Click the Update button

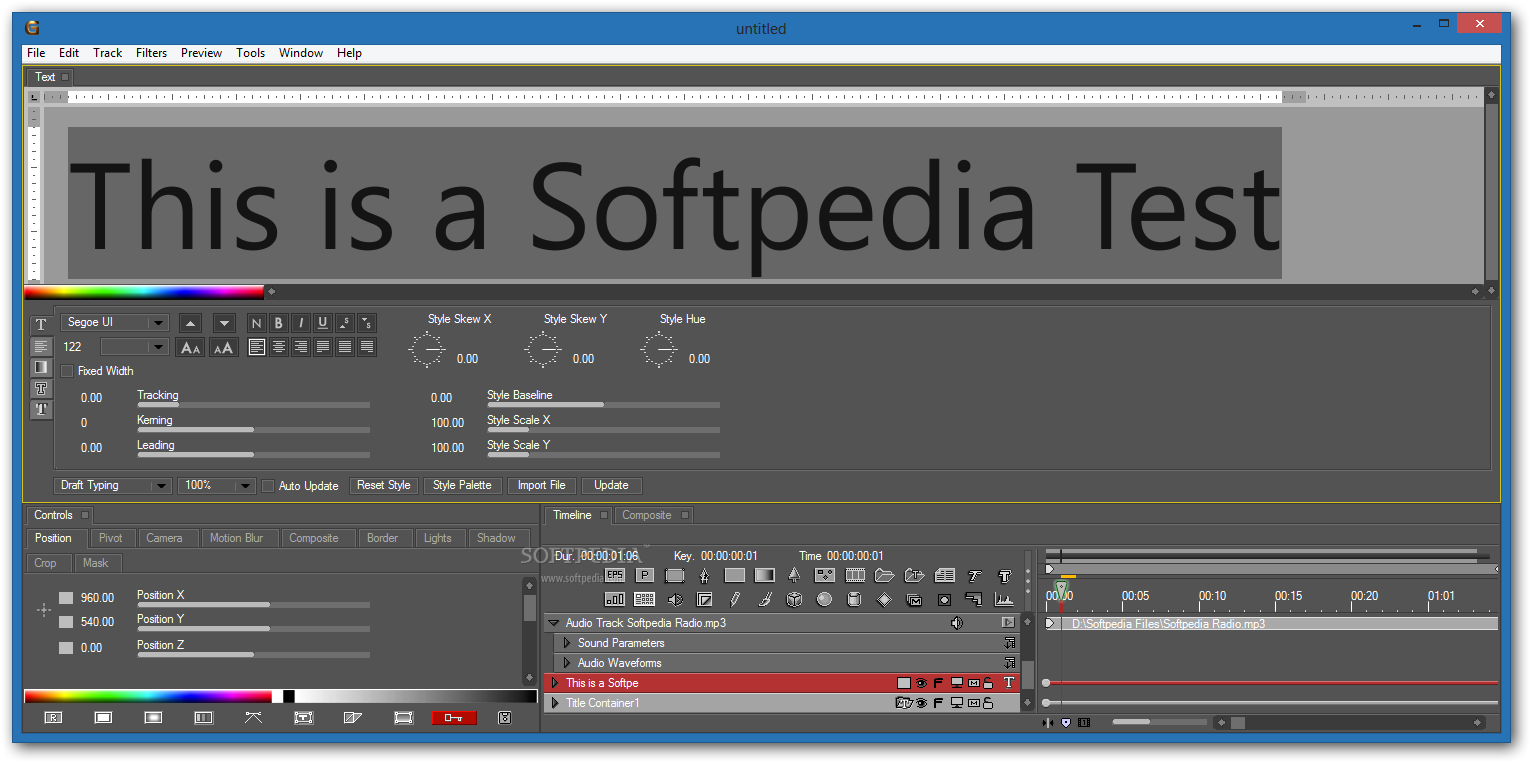pyautogui.click(x=611, y=485)
